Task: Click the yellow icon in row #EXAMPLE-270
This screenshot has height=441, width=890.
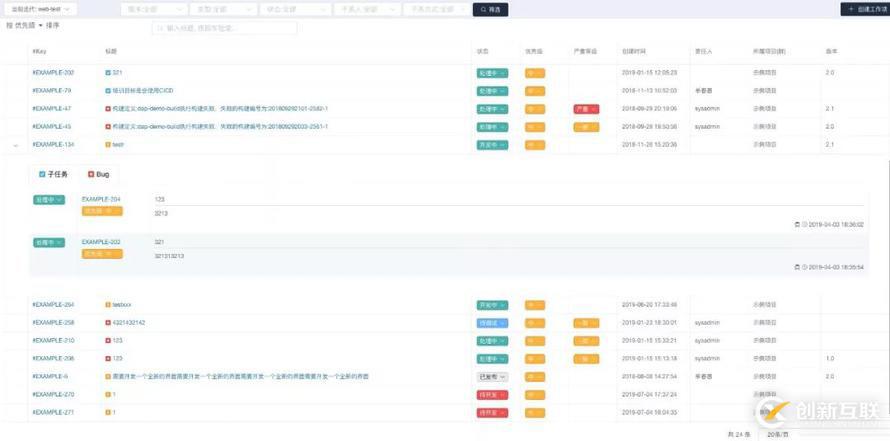Action: tap(108, 394)
